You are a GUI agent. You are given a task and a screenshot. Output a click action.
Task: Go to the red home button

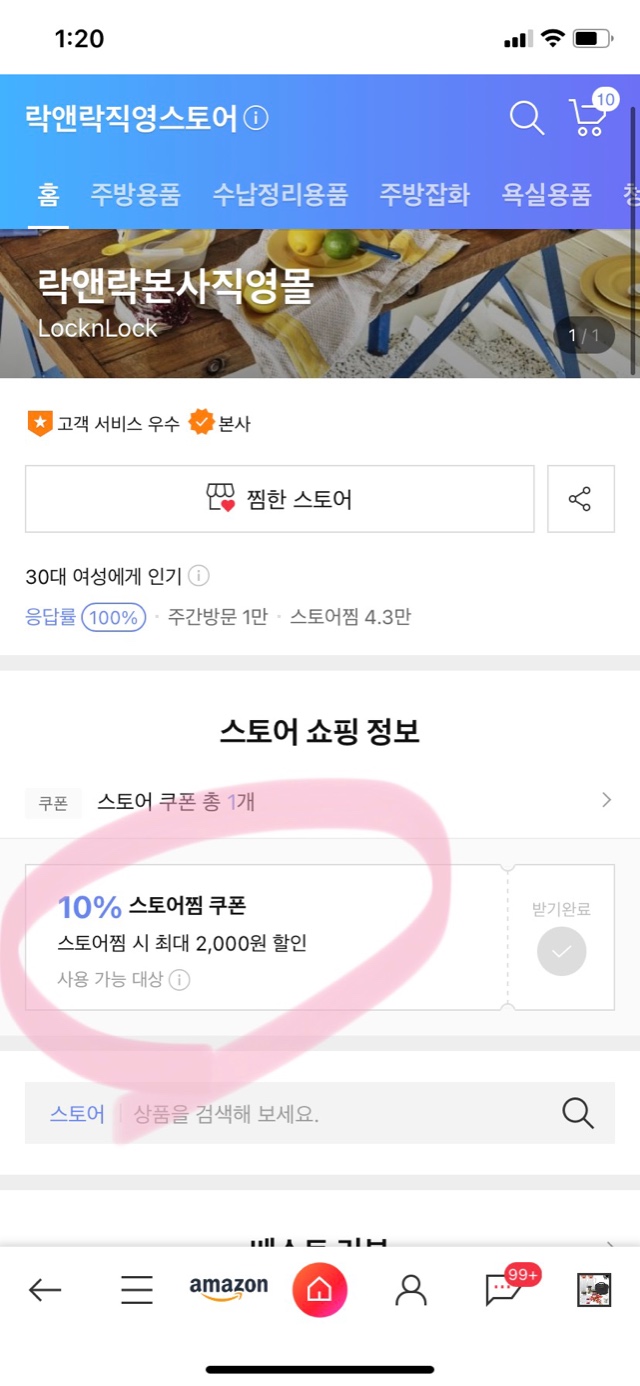pyautogui.click(x=319, y=1290)
